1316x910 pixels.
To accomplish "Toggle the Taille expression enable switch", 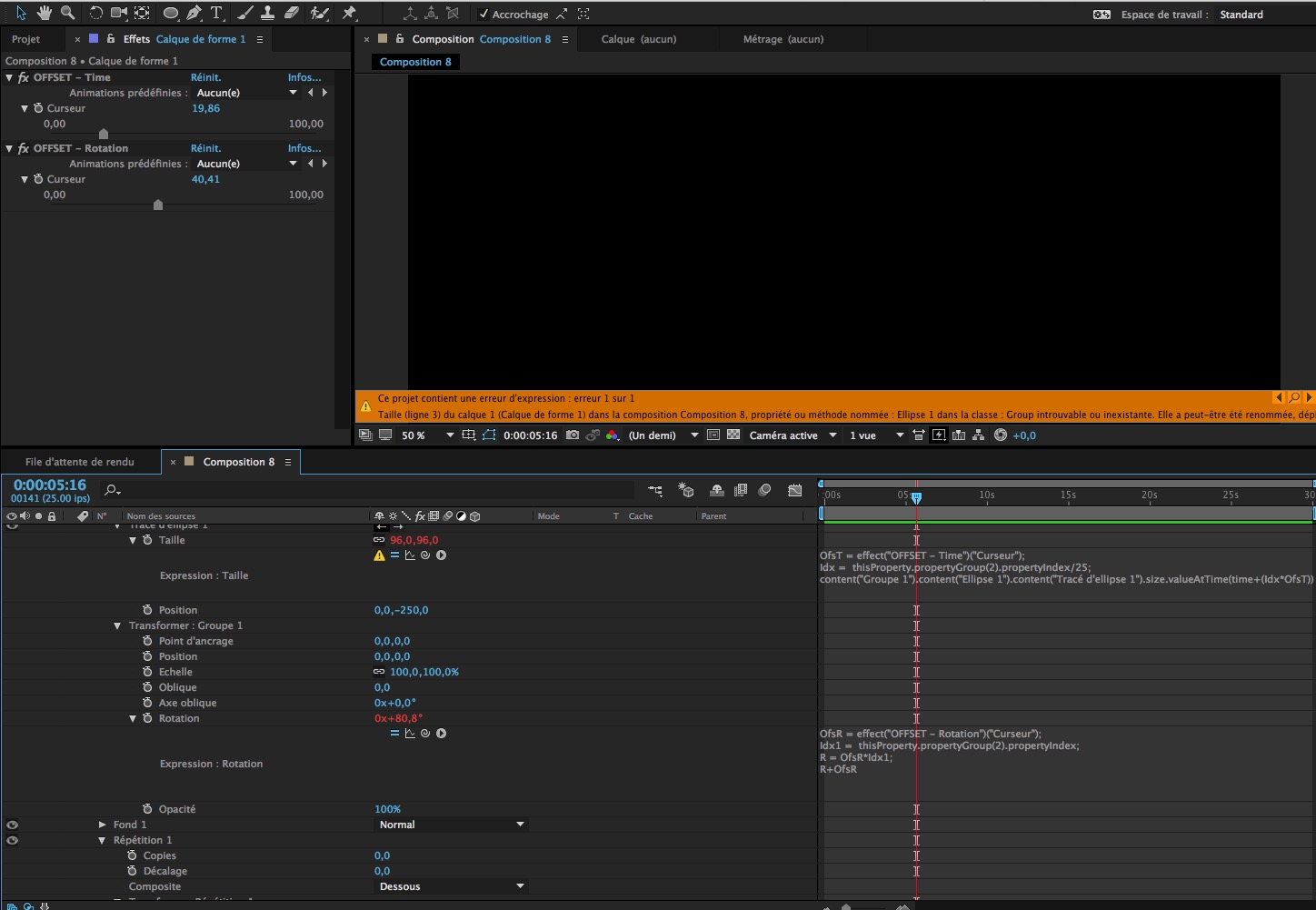I will [x=394, y=555].
